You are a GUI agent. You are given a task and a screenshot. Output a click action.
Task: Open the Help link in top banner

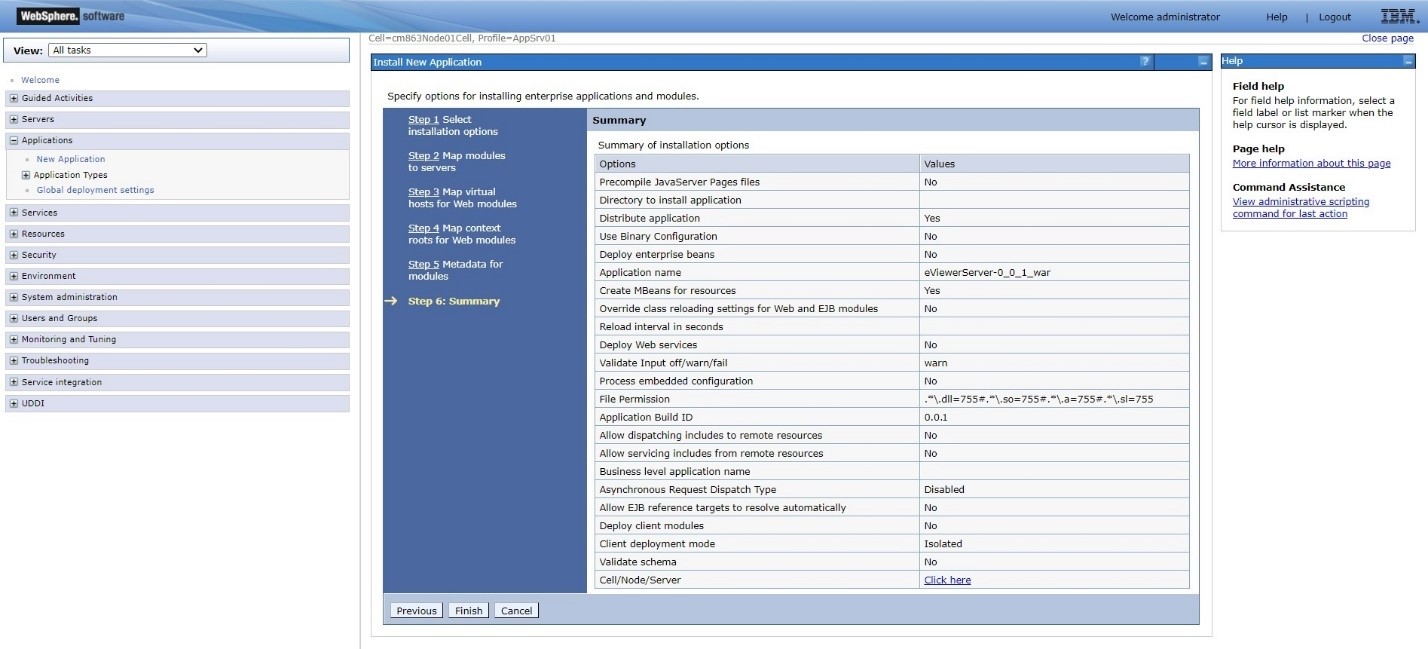pyautogui.click(x=1276, y=17)
